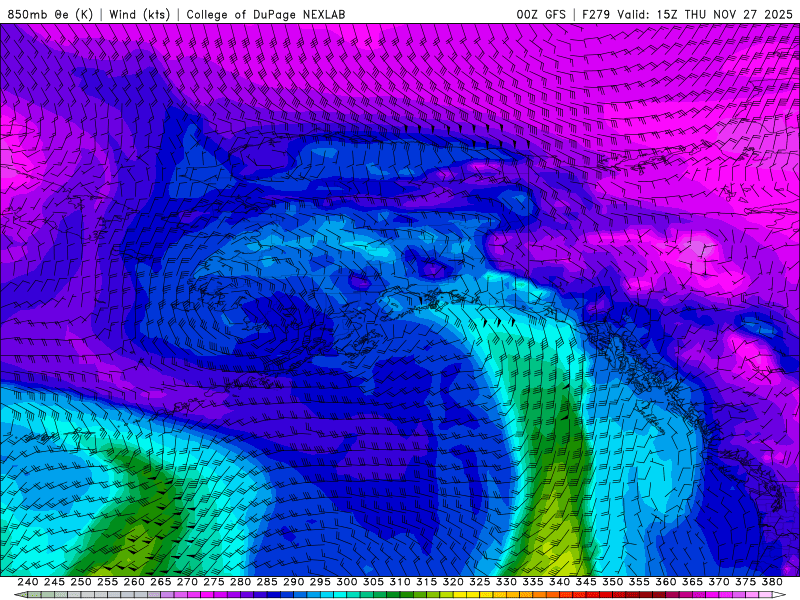Click the 275 label on color scale
This screenshot has height=600, width=800.
[213, 582]
